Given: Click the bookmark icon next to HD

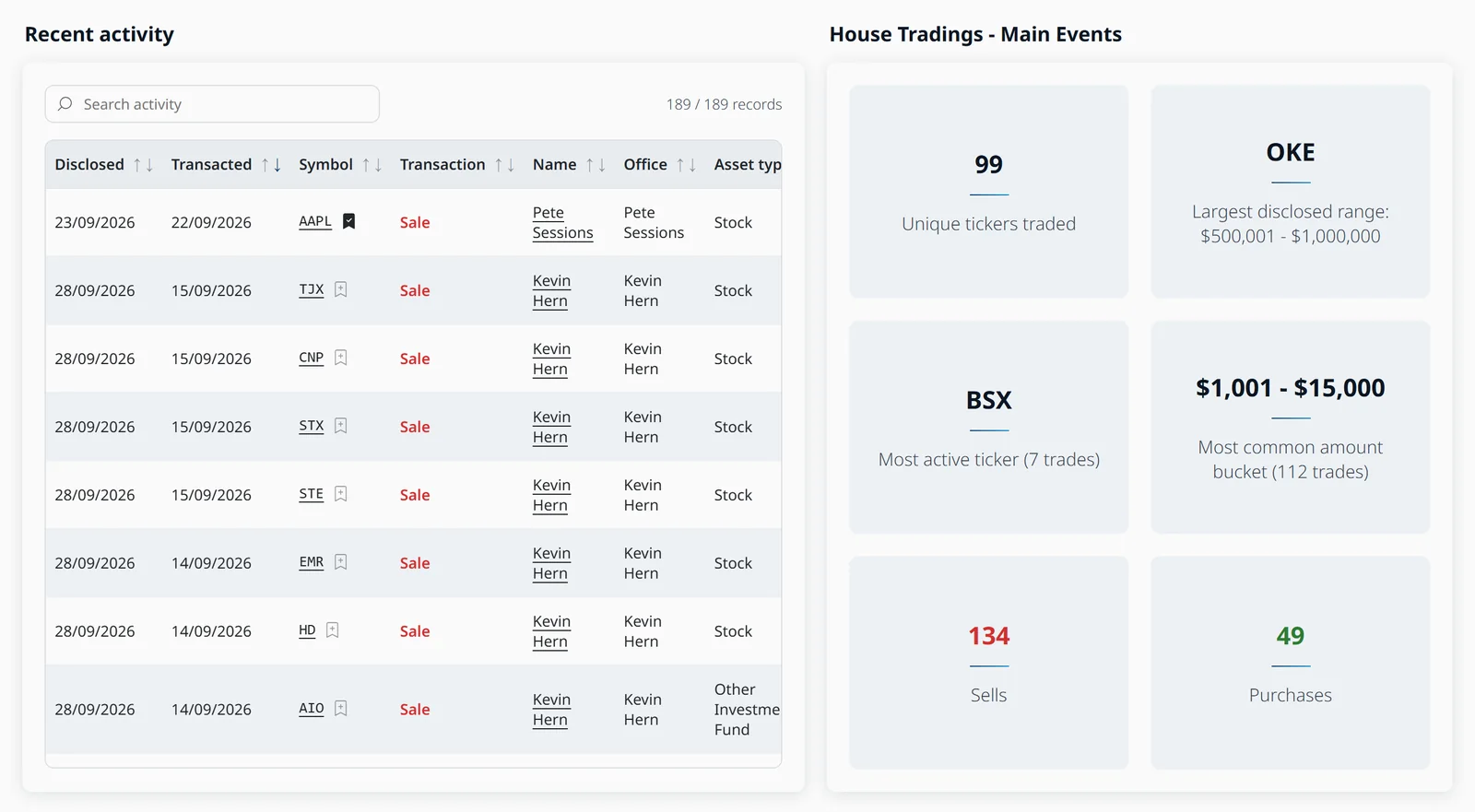Looking at the screenshot, I should (332, 630).
